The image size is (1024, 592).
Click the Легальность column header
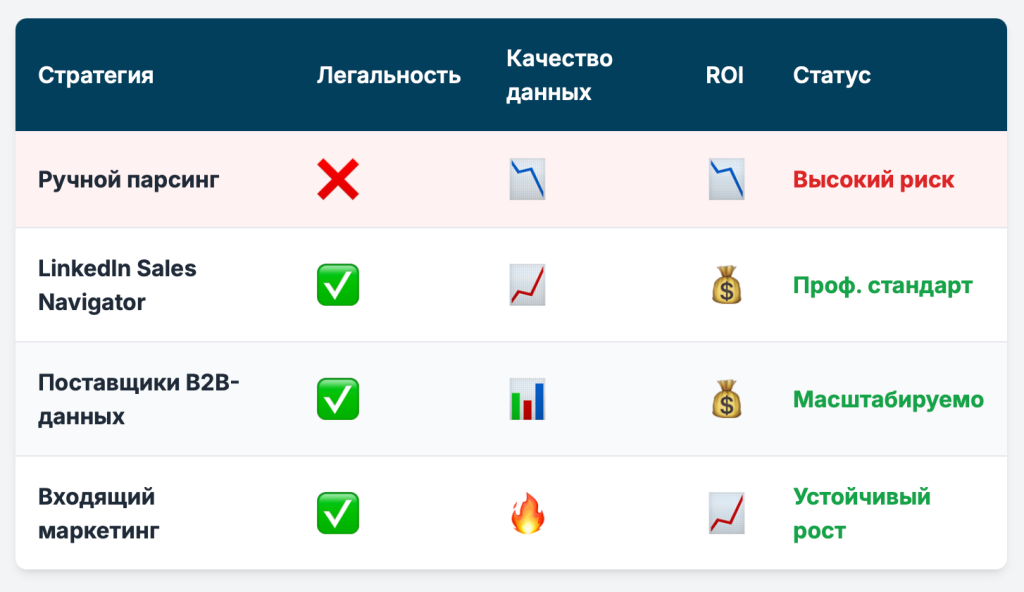[389, 75]
